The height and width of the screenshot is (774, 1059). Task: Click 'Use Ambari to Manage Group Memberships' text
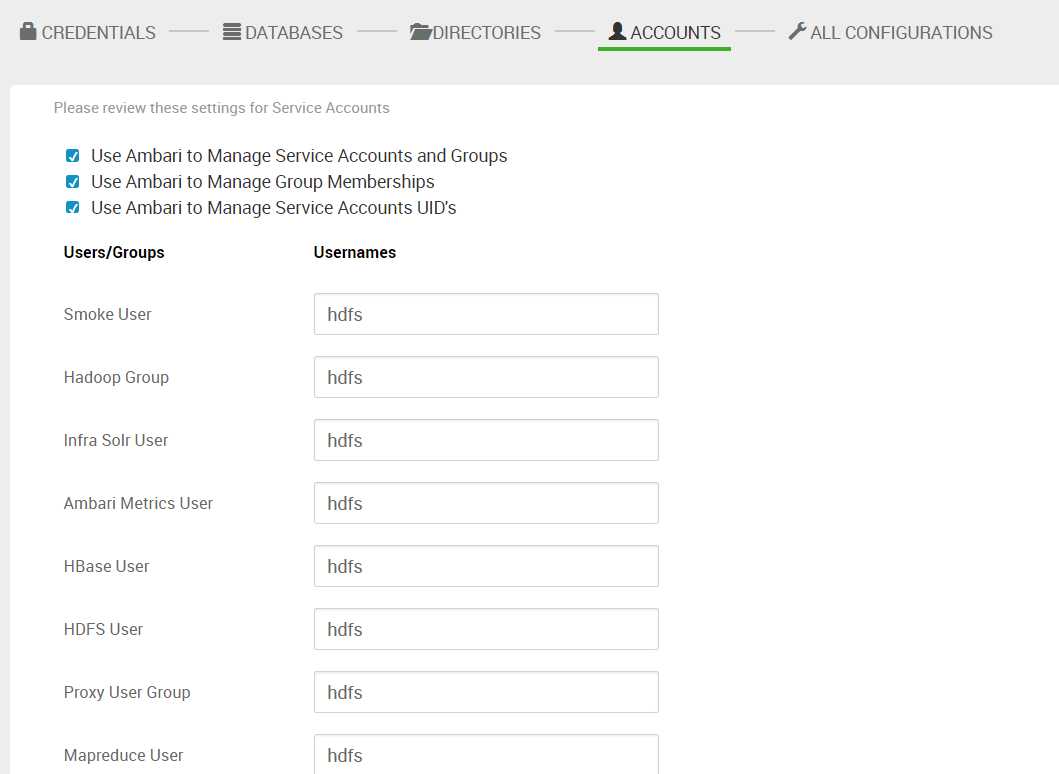click(263, 182)
